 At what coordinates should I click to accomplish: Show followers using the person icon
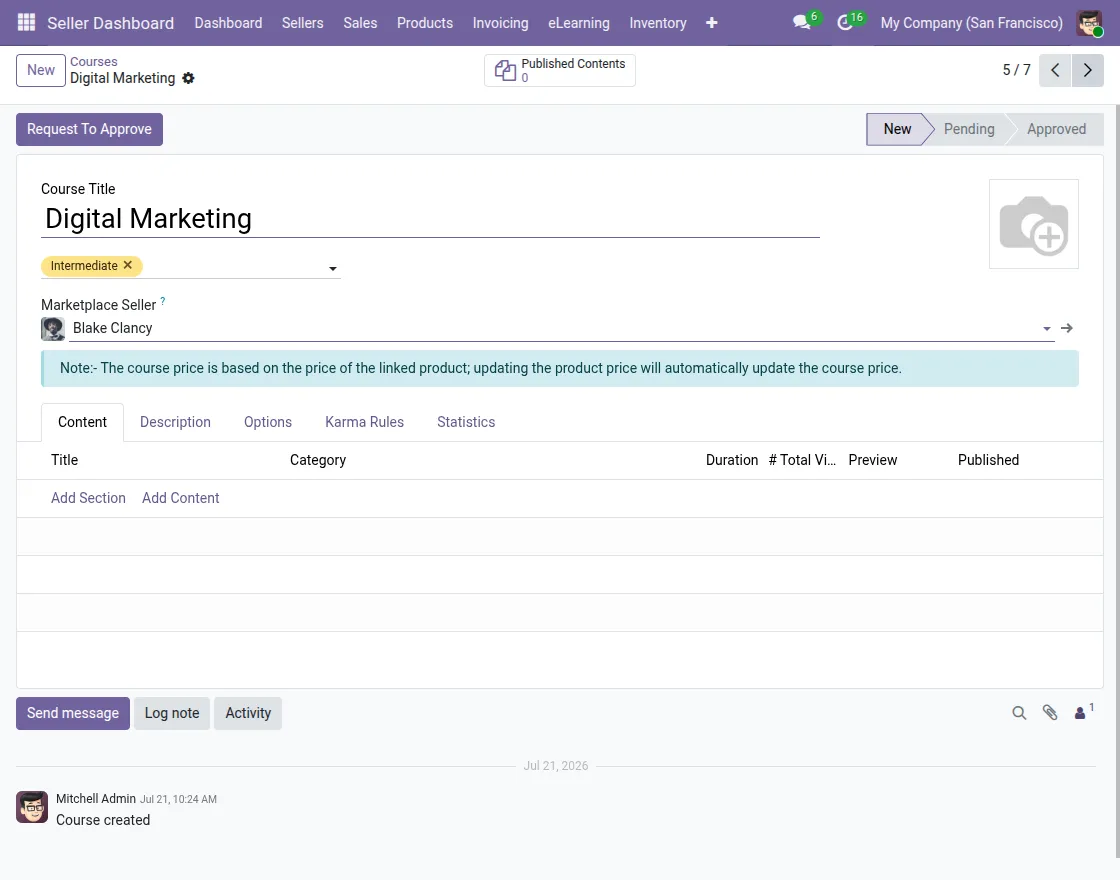(1083, 712)
